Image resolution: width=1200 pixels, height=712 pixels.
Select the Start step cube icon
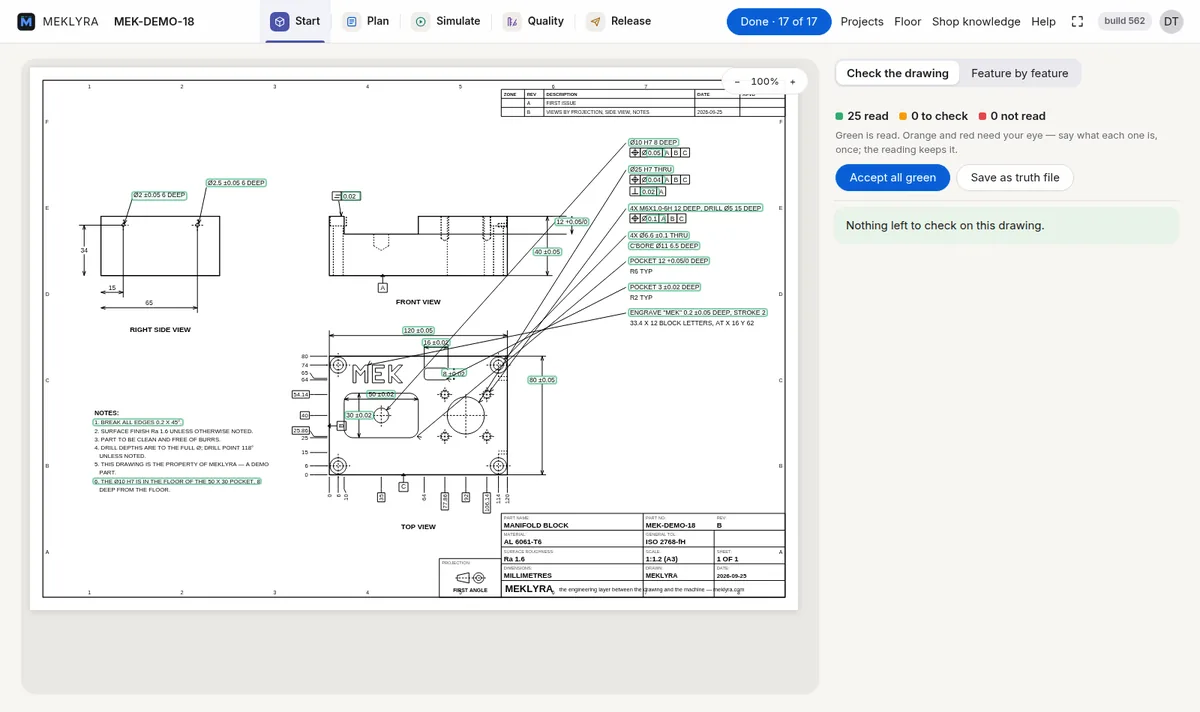[280, 21]
